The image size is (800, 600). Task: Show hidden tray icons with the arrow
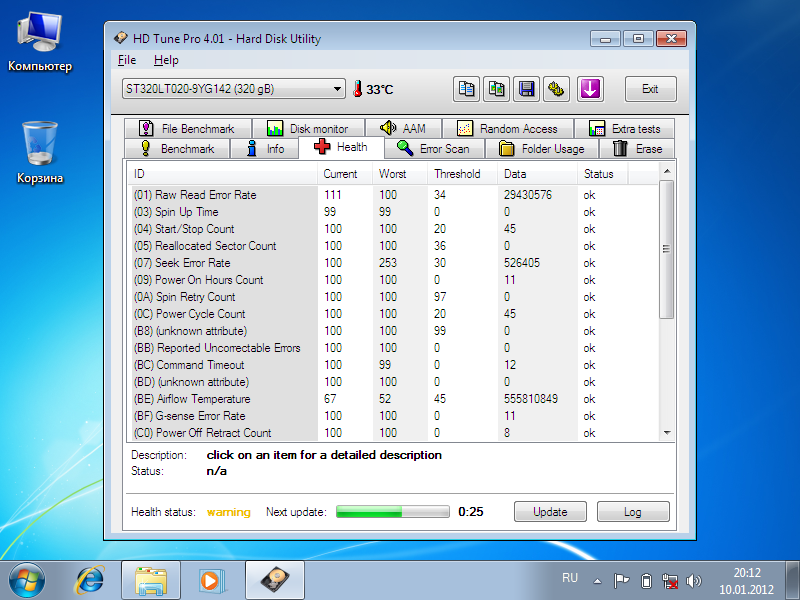pyautogui.click(x=598, y=580)
